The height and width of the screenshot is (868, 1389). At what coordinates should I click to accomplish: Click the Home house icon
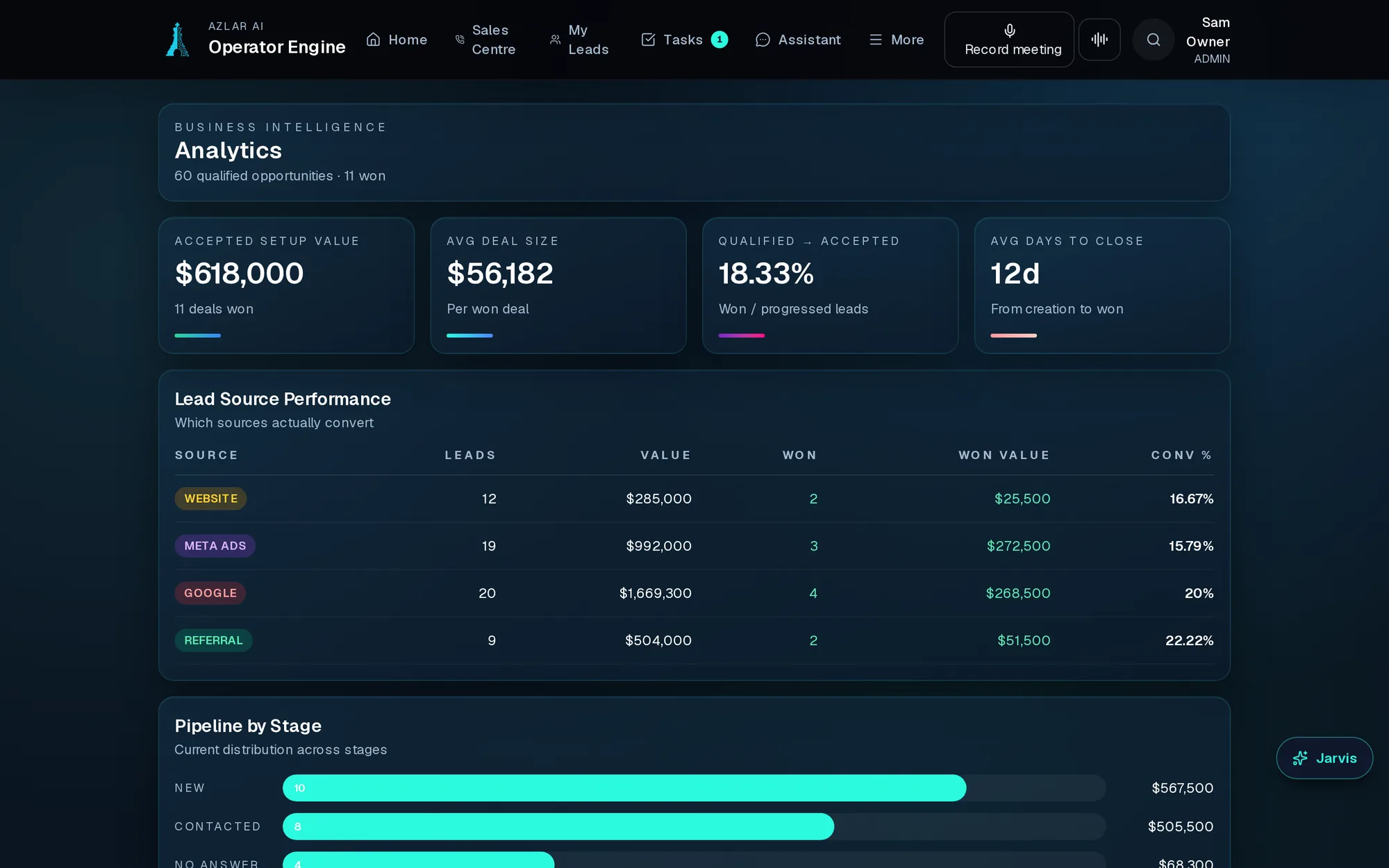coord(374,40)
